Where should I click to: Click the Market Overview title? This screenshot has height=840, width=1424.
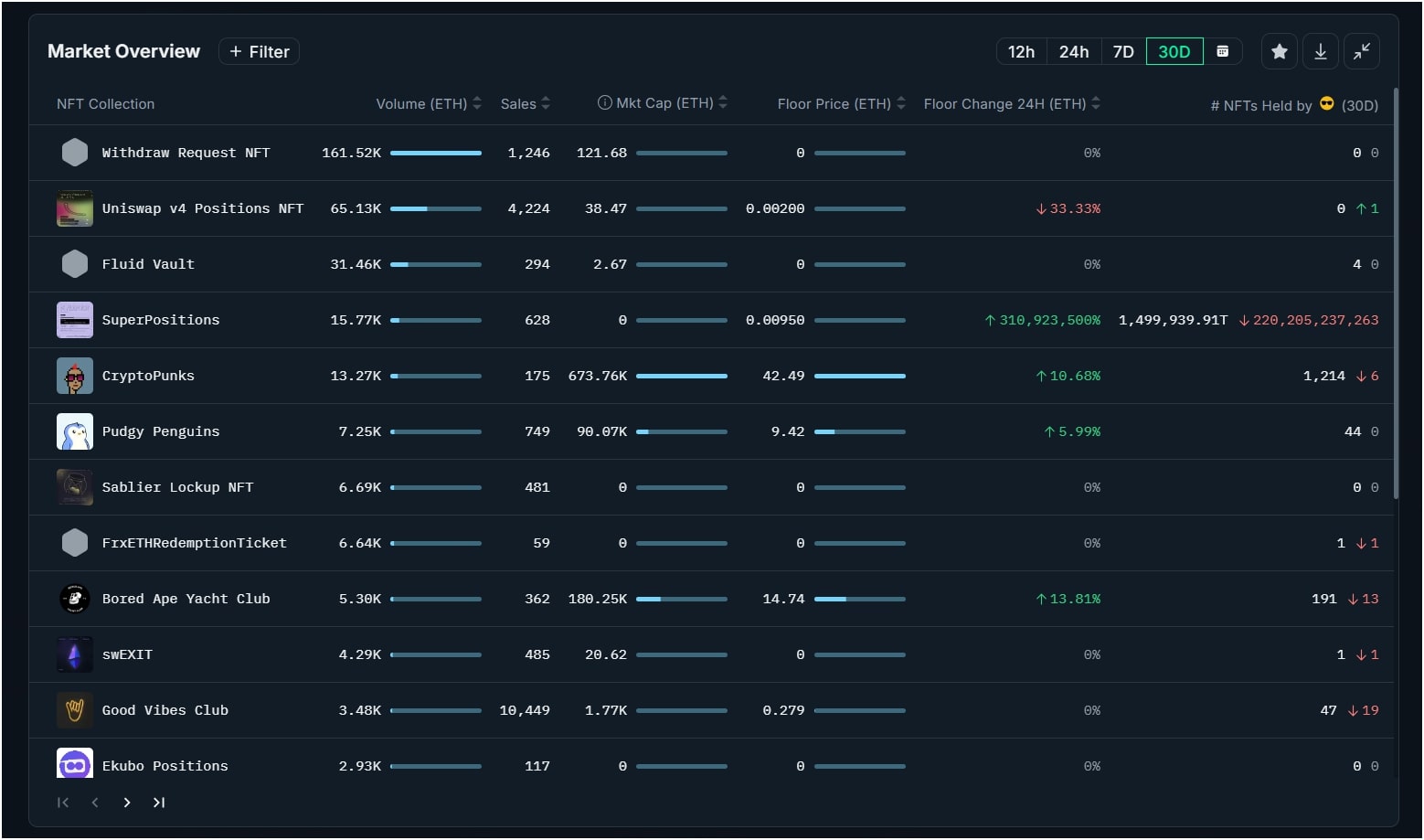click(123, 51)
